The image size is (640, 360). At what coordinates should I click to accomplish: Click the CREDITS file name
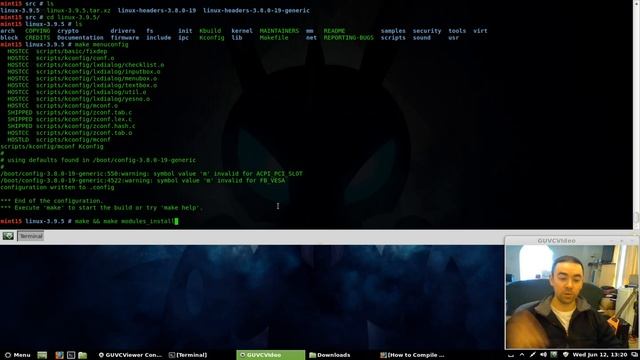click(x=38, y=38)
